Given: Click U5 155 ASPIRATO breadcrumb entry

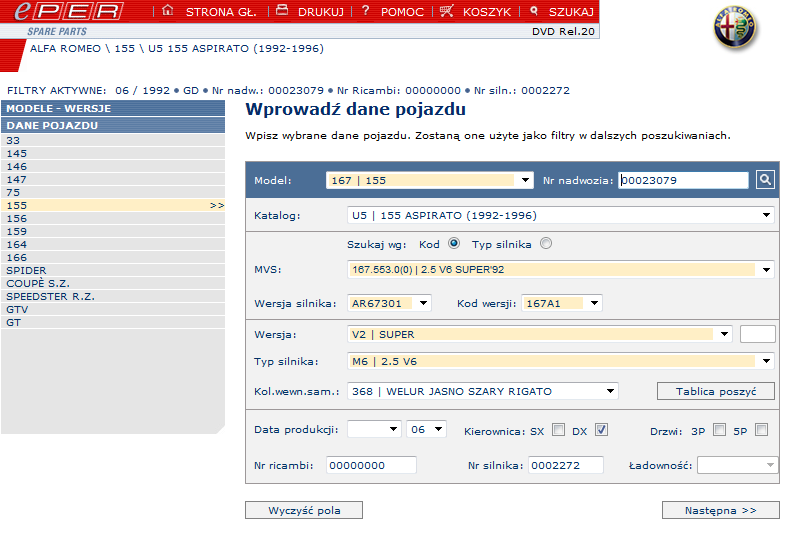Looking at the screenshot, I should click(x=236, y=48).
